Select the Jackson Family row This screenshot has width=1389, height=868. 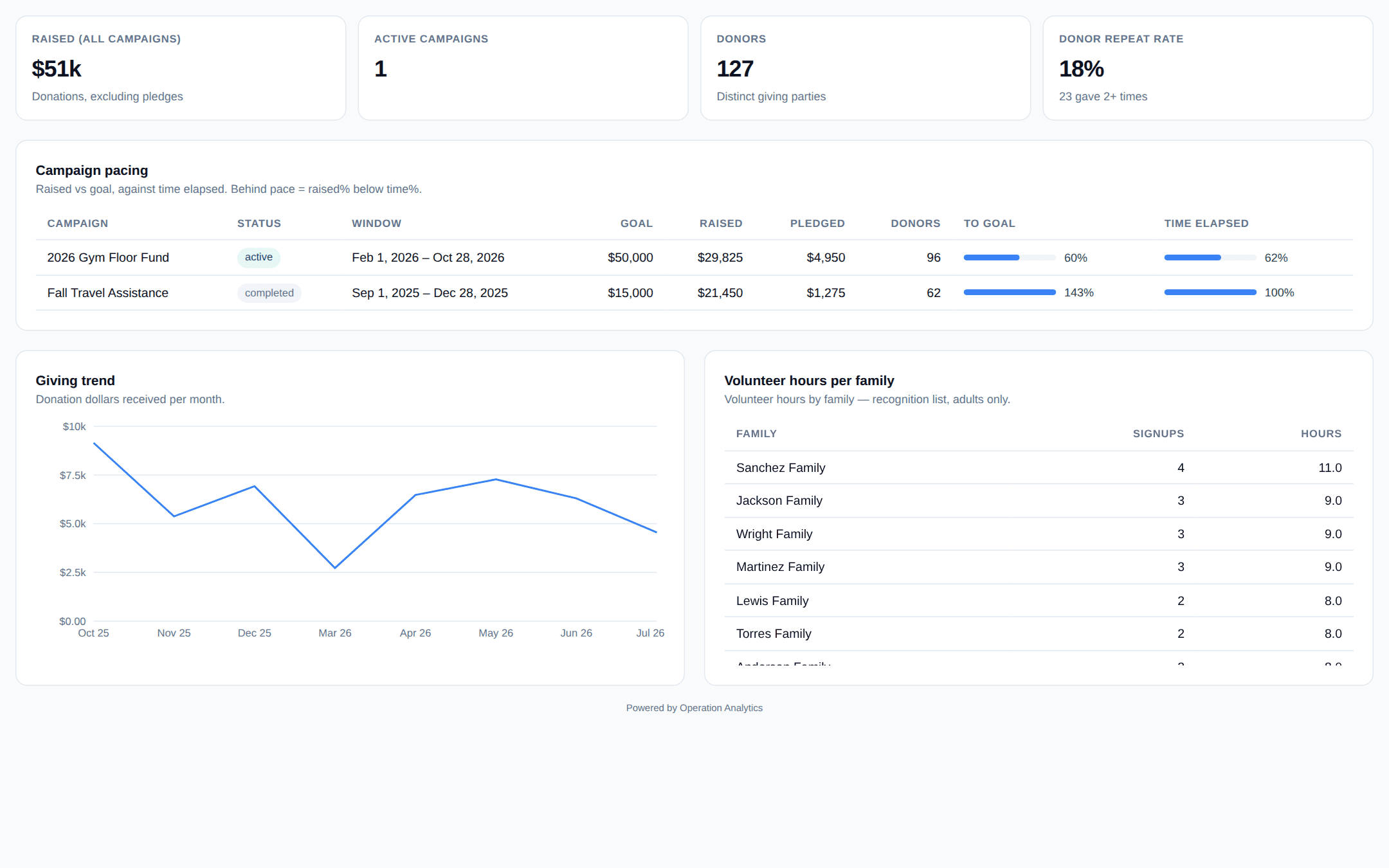(x=1039, y=501)
